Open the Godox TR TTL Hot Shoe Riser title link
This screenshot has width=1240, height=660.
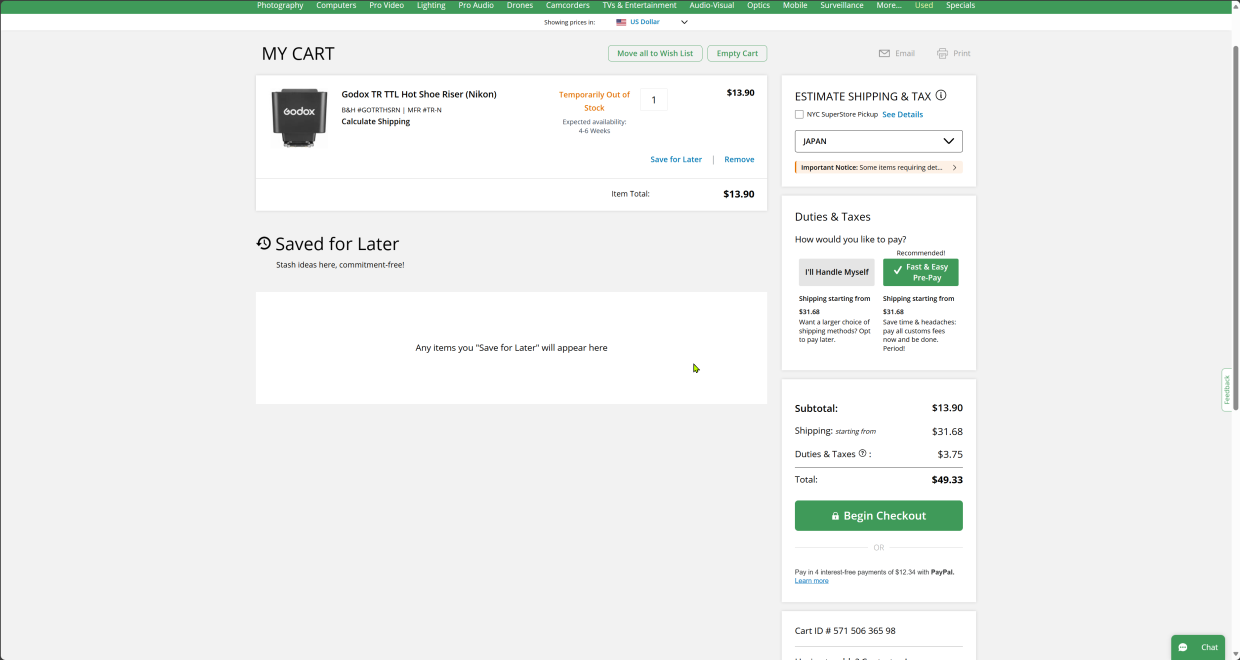pos(419,94)
